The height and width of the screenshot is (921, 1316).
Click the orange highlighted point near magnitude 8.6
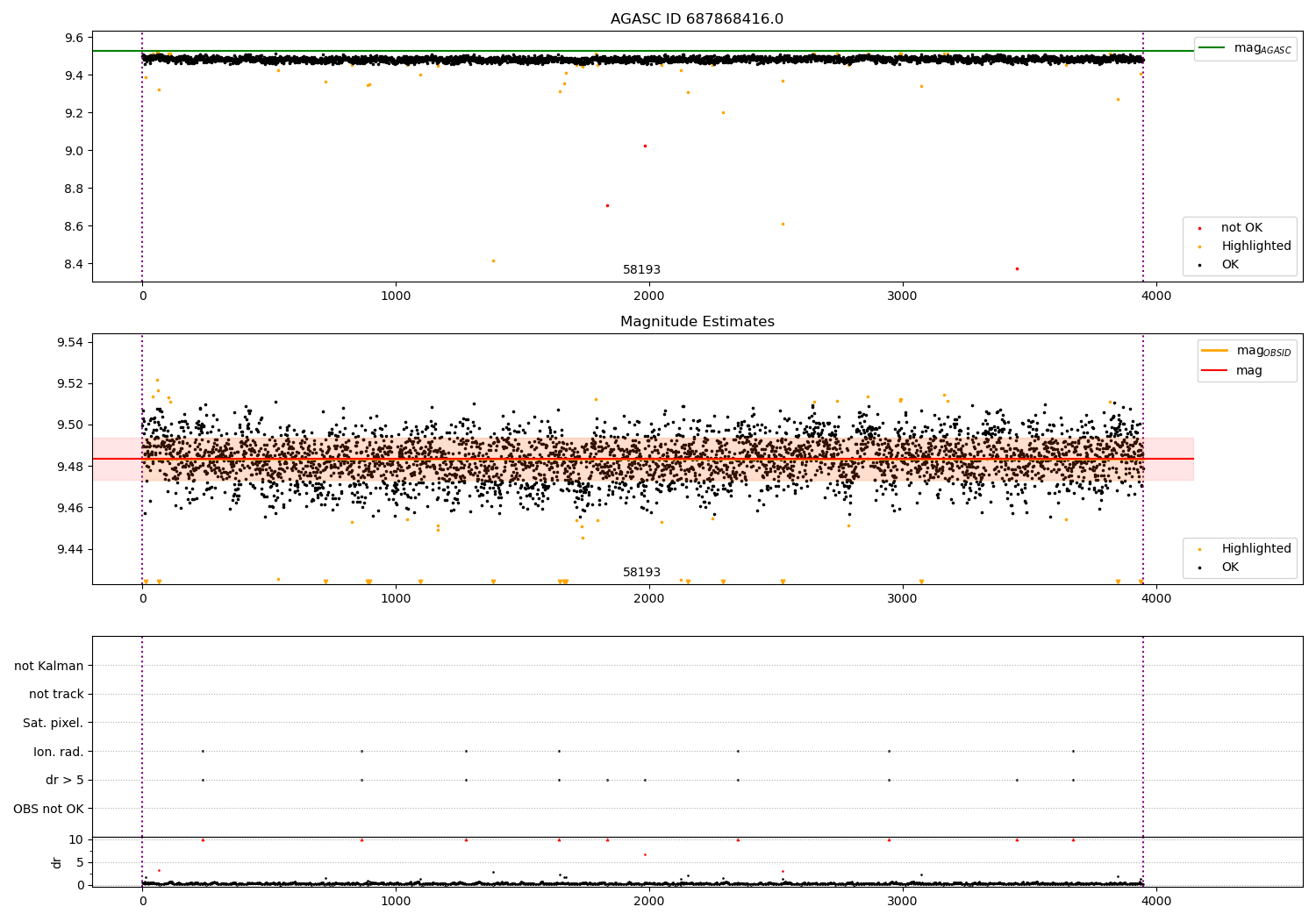(783, 224)
